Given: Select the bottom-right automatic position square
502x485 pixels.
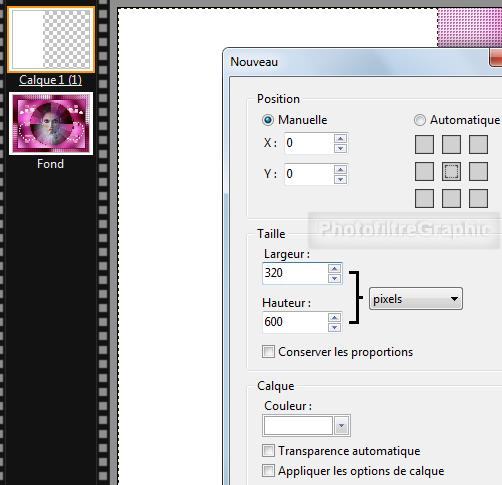Looking at the screenshot, I should (478, 199).
